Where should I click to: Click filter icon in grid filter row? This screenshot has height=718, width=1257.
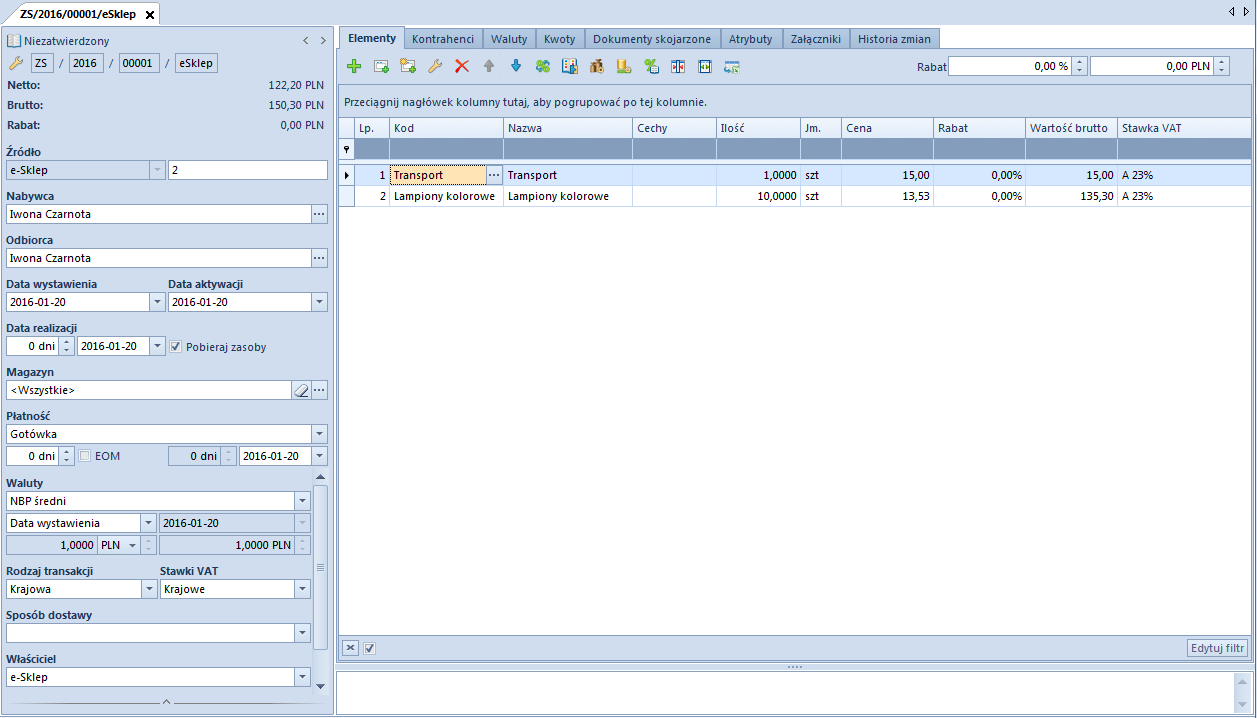347,149
